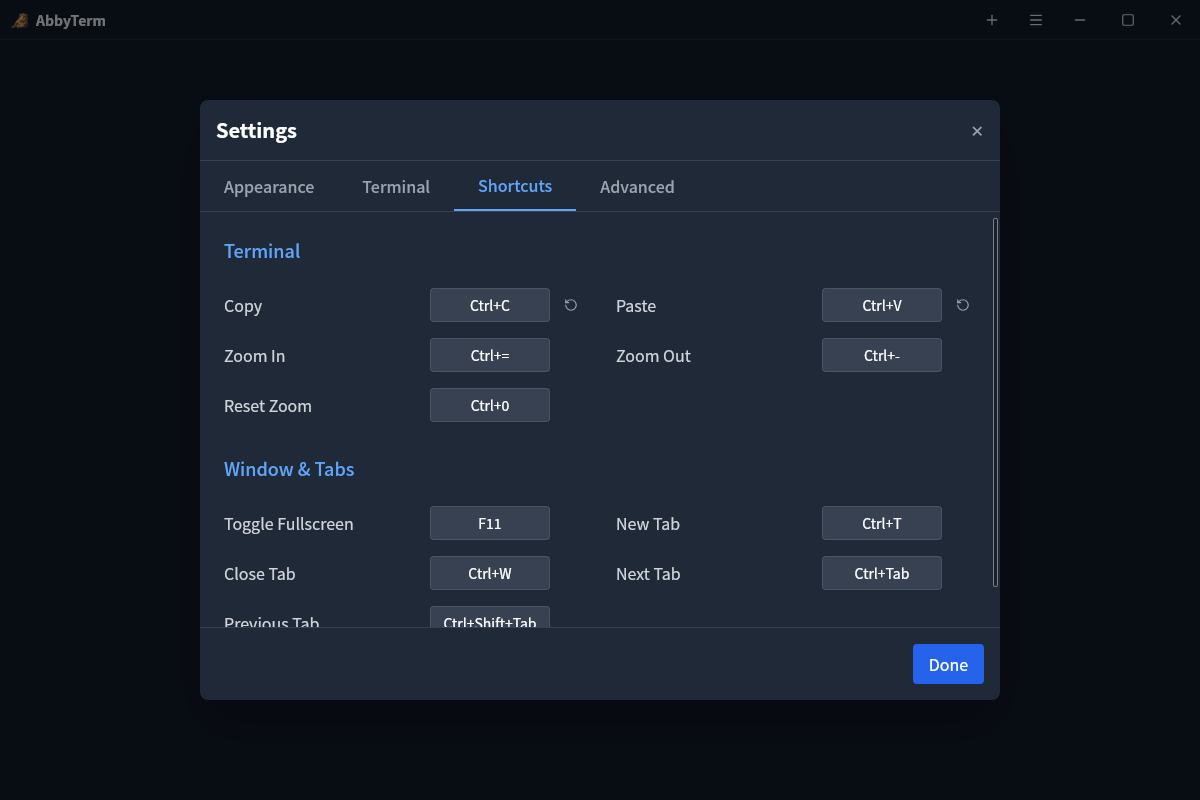Click the settings panel scrollbar

tap(995, 400)
